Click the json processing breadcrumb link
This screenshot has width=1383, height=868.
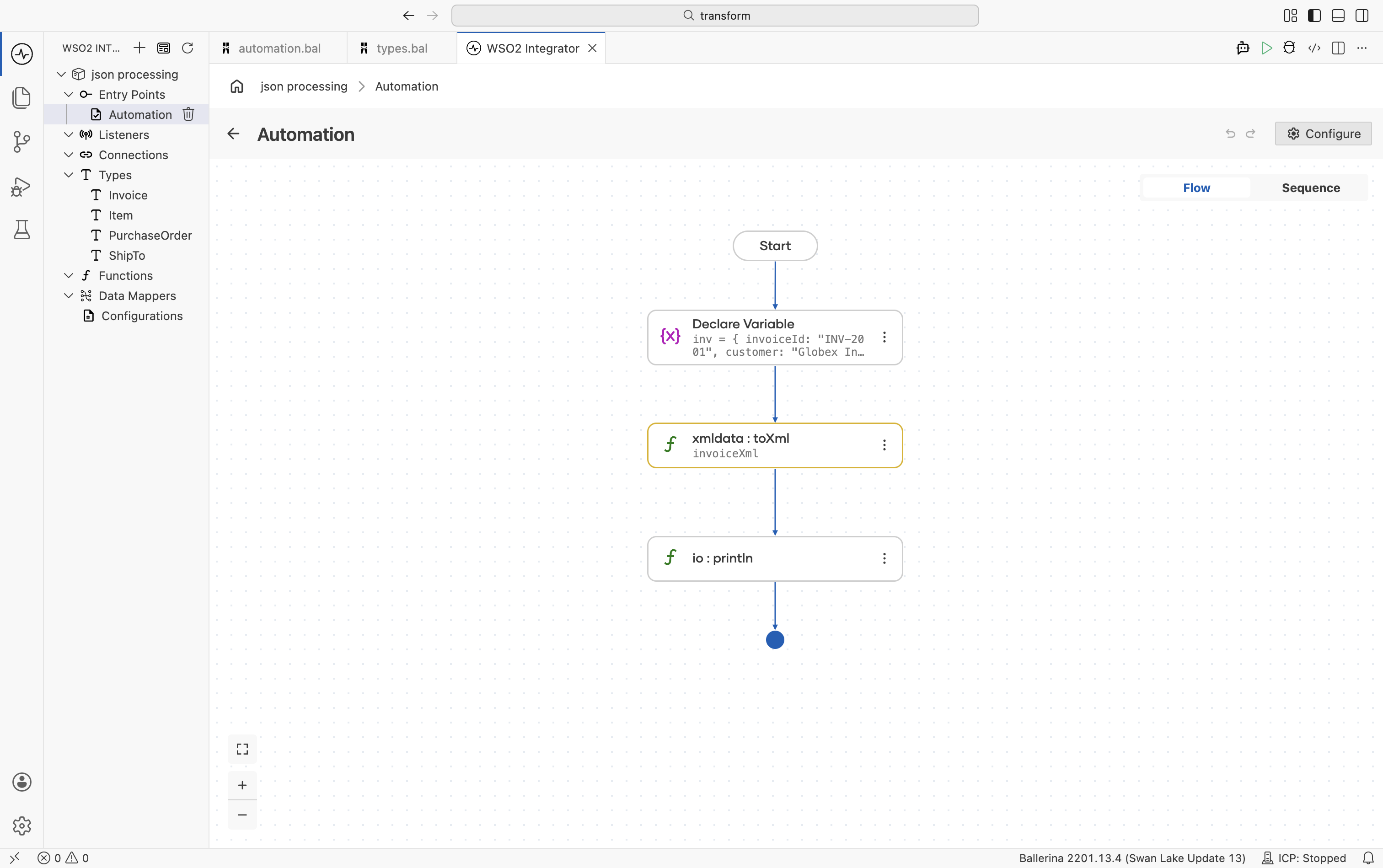[x=304, y=86]
